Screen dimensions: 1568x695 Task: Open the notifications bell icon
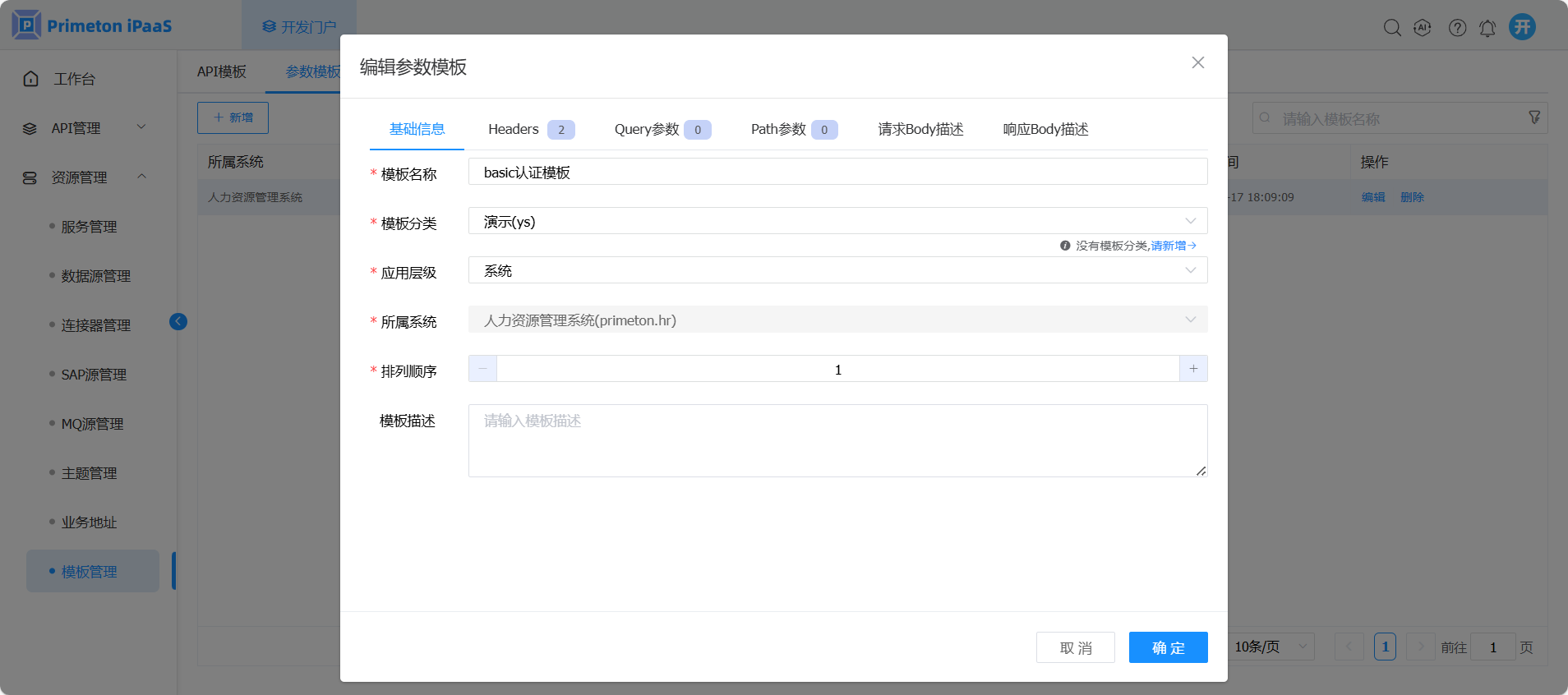click(x=1487, y=28)
